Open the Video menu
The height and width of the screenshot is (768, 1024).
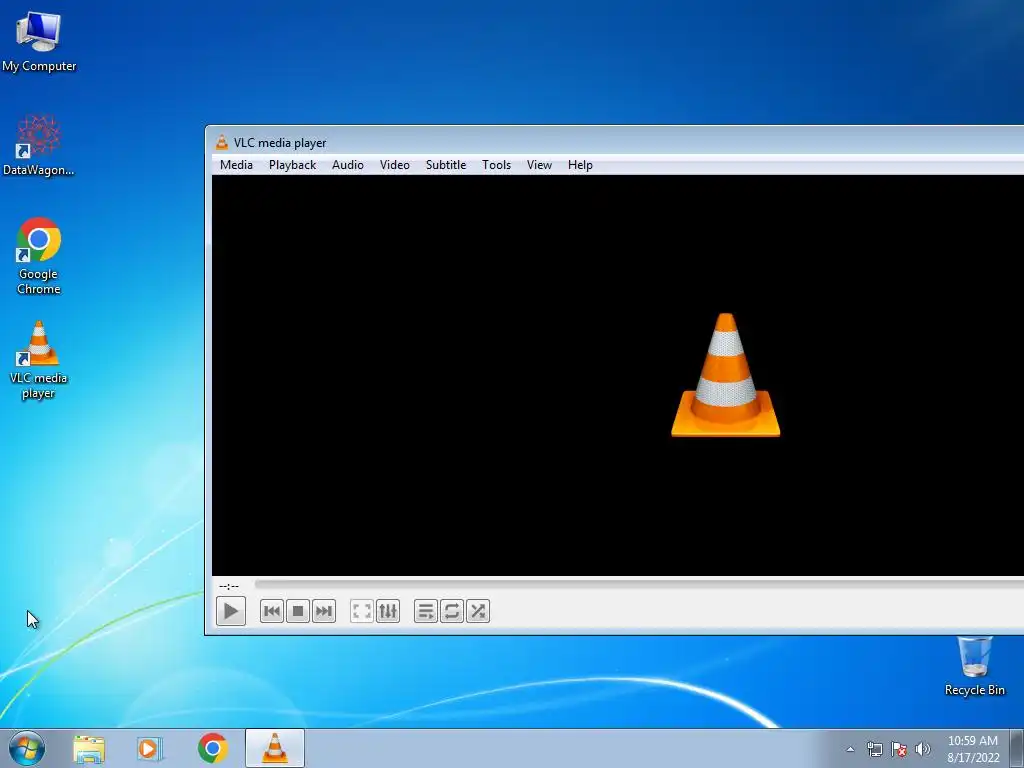point(394,165)
